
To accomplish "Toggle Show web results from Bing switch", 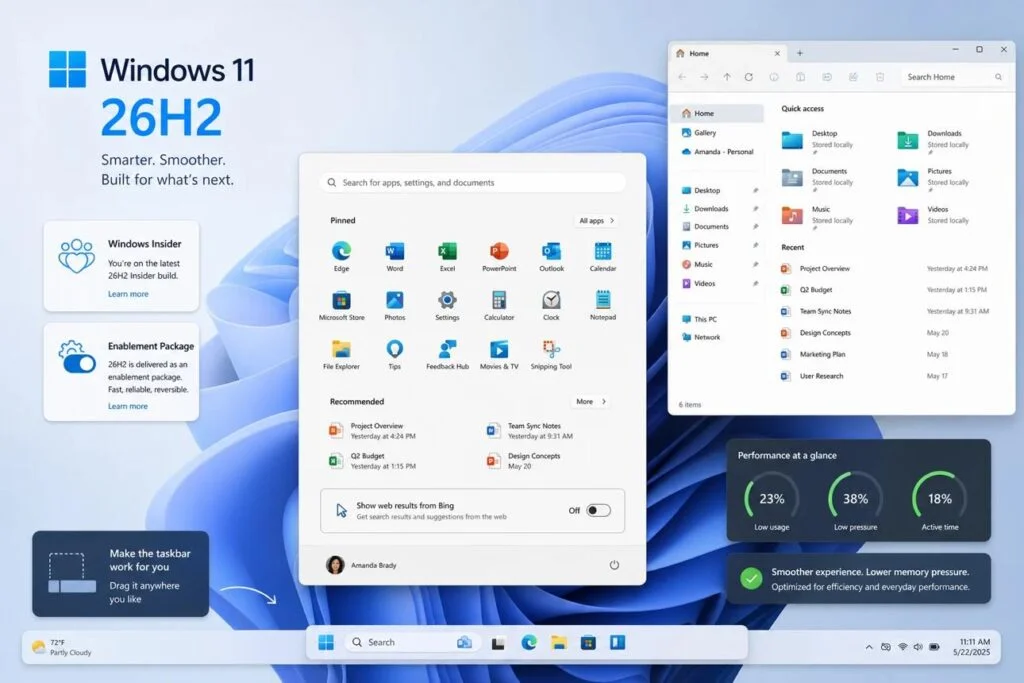I will [598, 510].
